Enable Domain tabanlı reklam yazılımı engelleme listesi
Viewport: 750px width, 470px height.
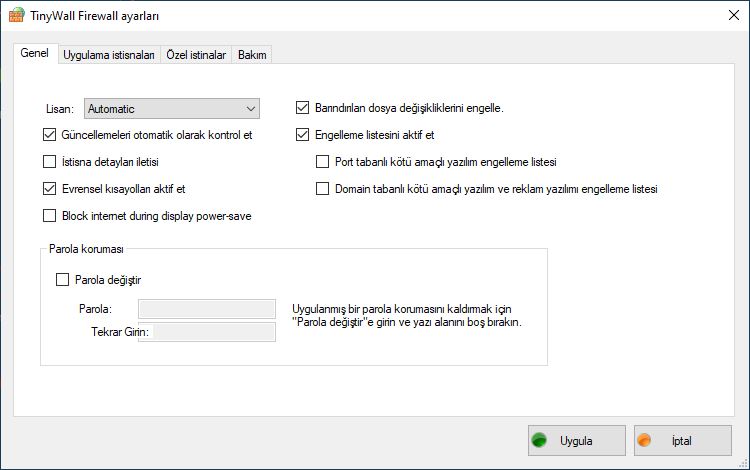pos(322,189)
